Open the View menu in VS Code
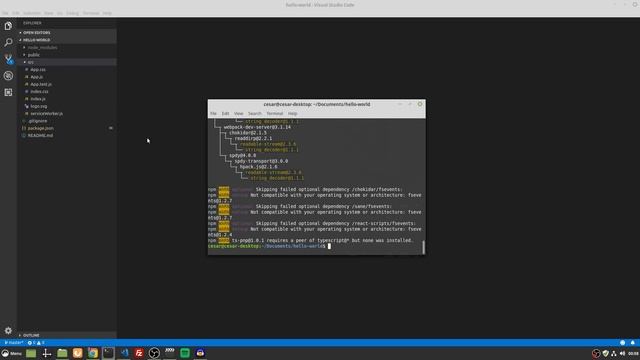The height and width of the screenshot is (360, 640). pos(49,13)
